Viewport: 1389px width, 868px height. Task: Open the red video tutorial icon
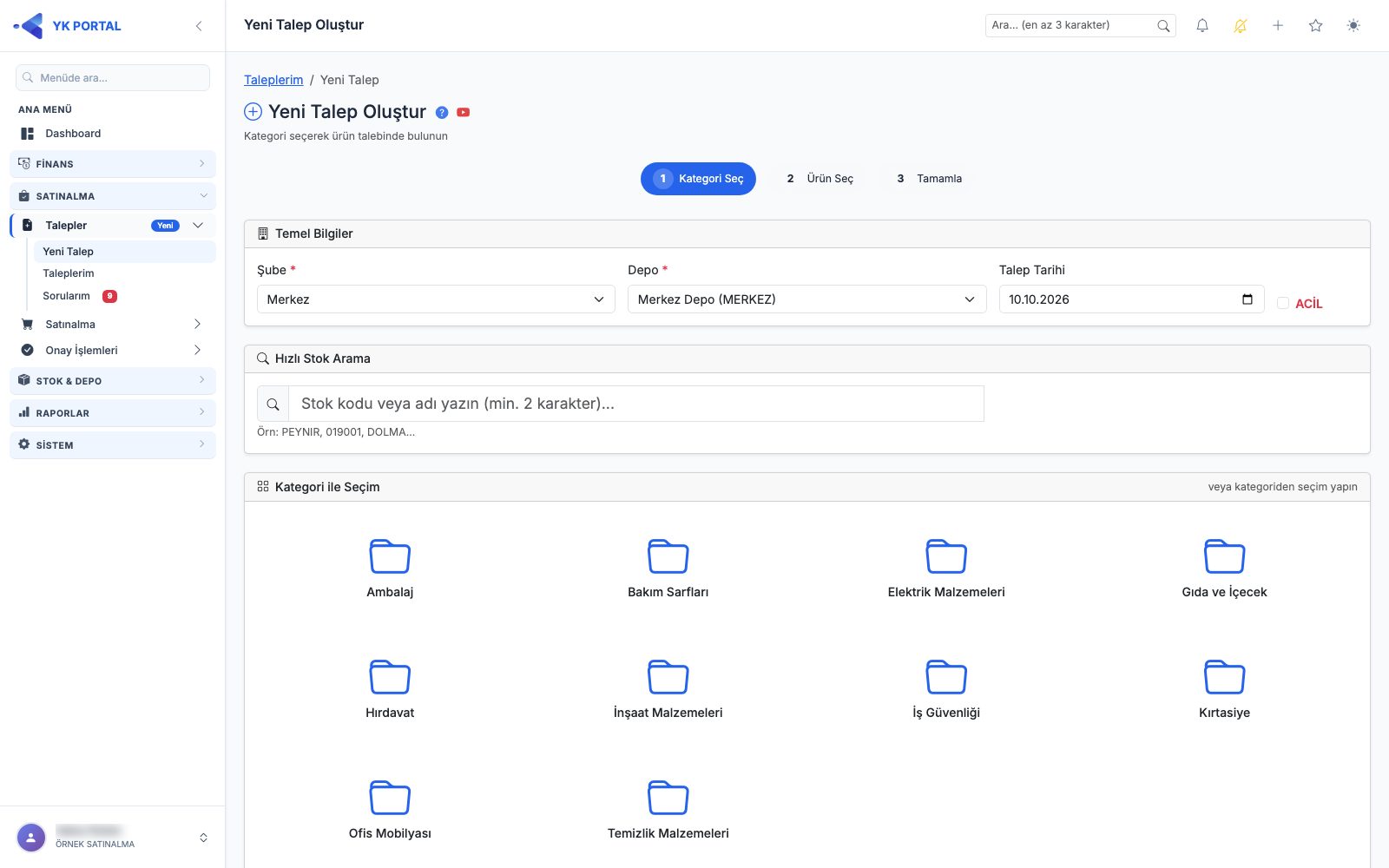(x=464, y=113)
